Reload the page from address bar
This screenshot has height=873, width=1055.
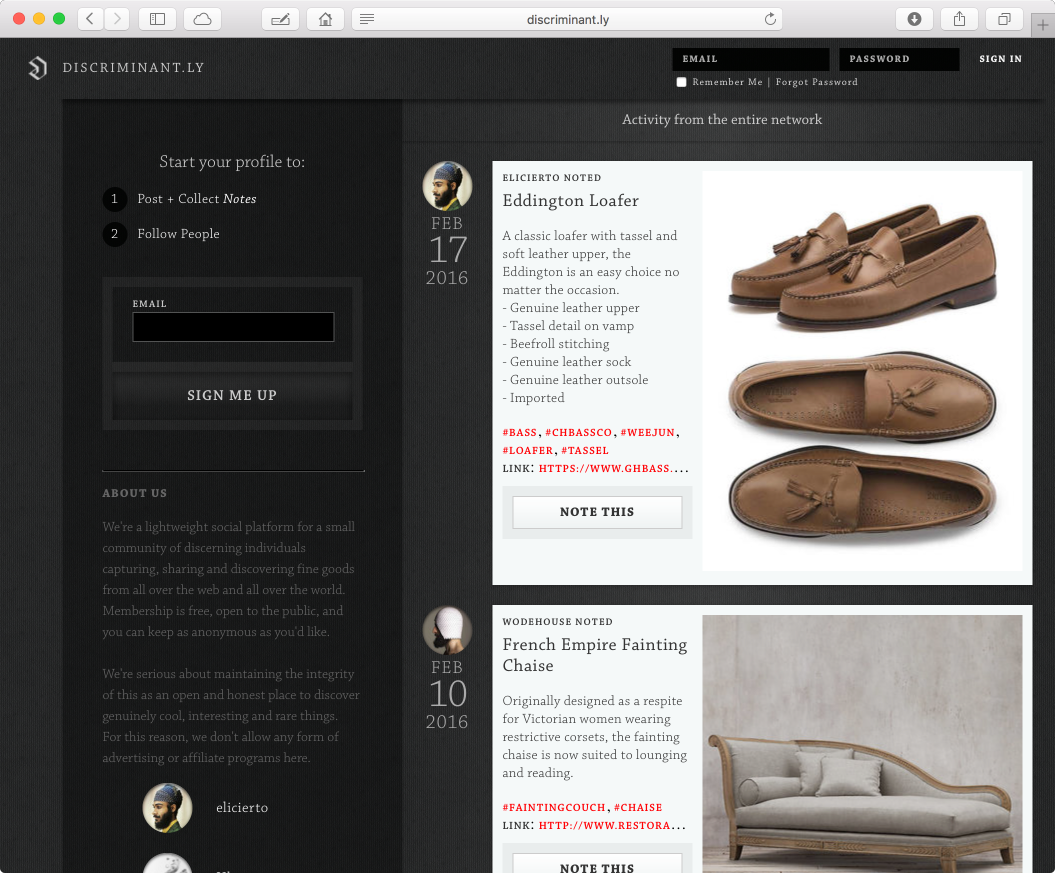coord(769,19)
